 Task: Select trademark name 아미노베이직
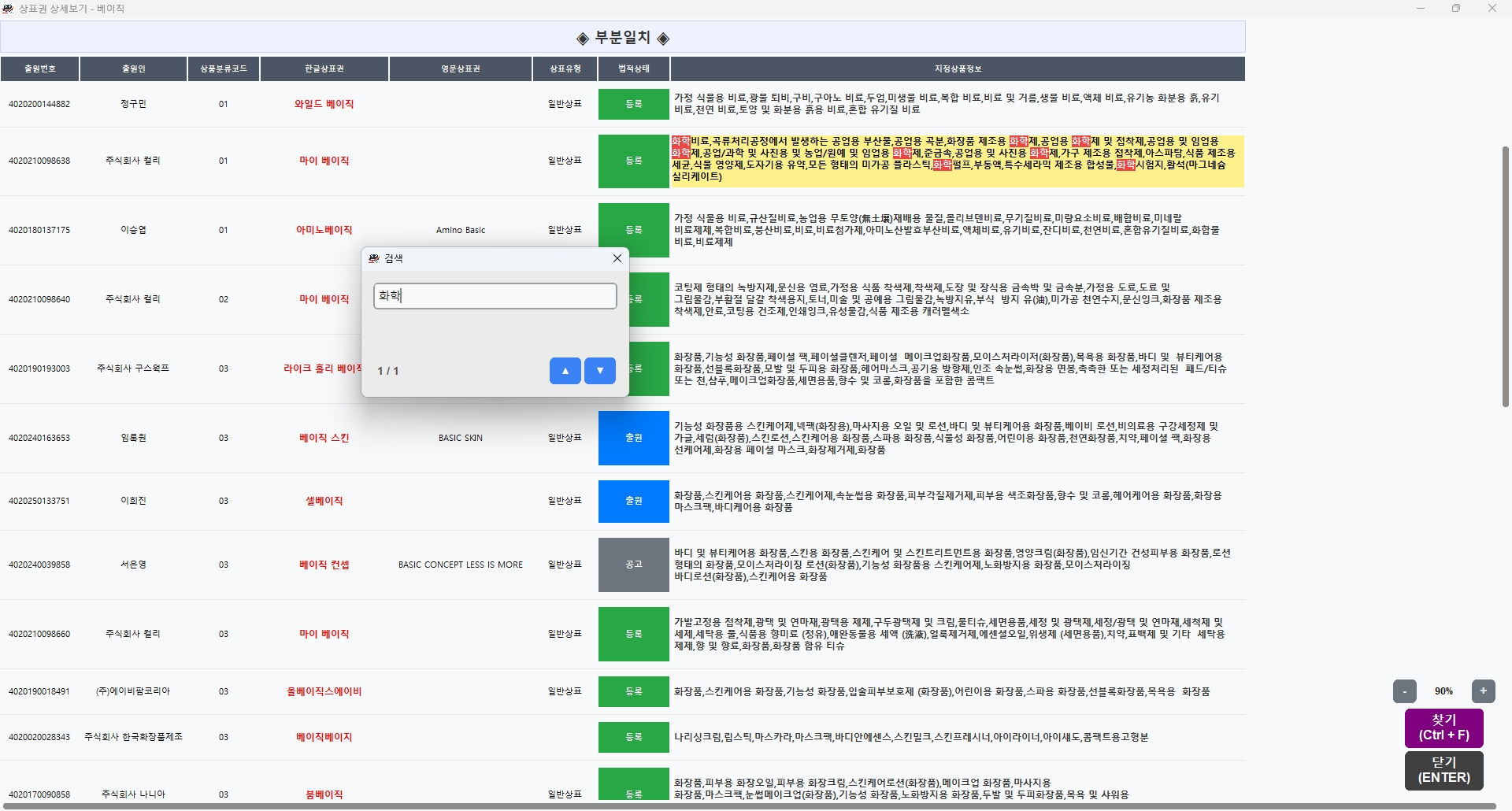pos(324,230)
